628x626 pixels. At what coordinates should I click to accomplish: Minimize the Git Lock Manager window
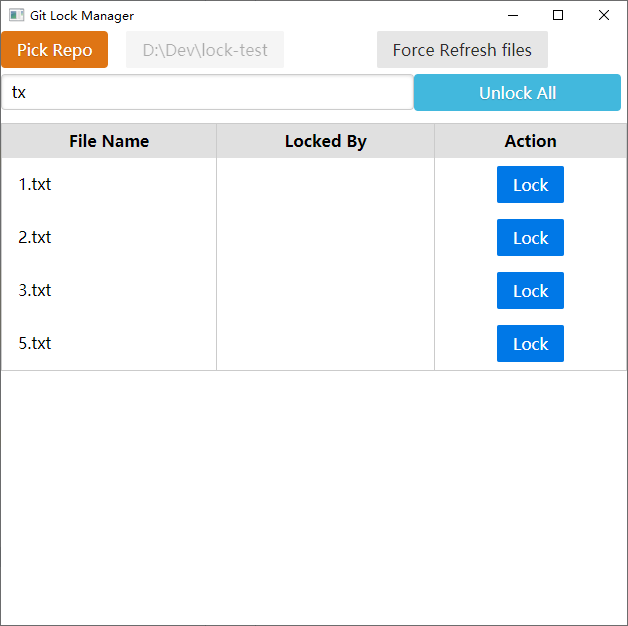point(513,15)
